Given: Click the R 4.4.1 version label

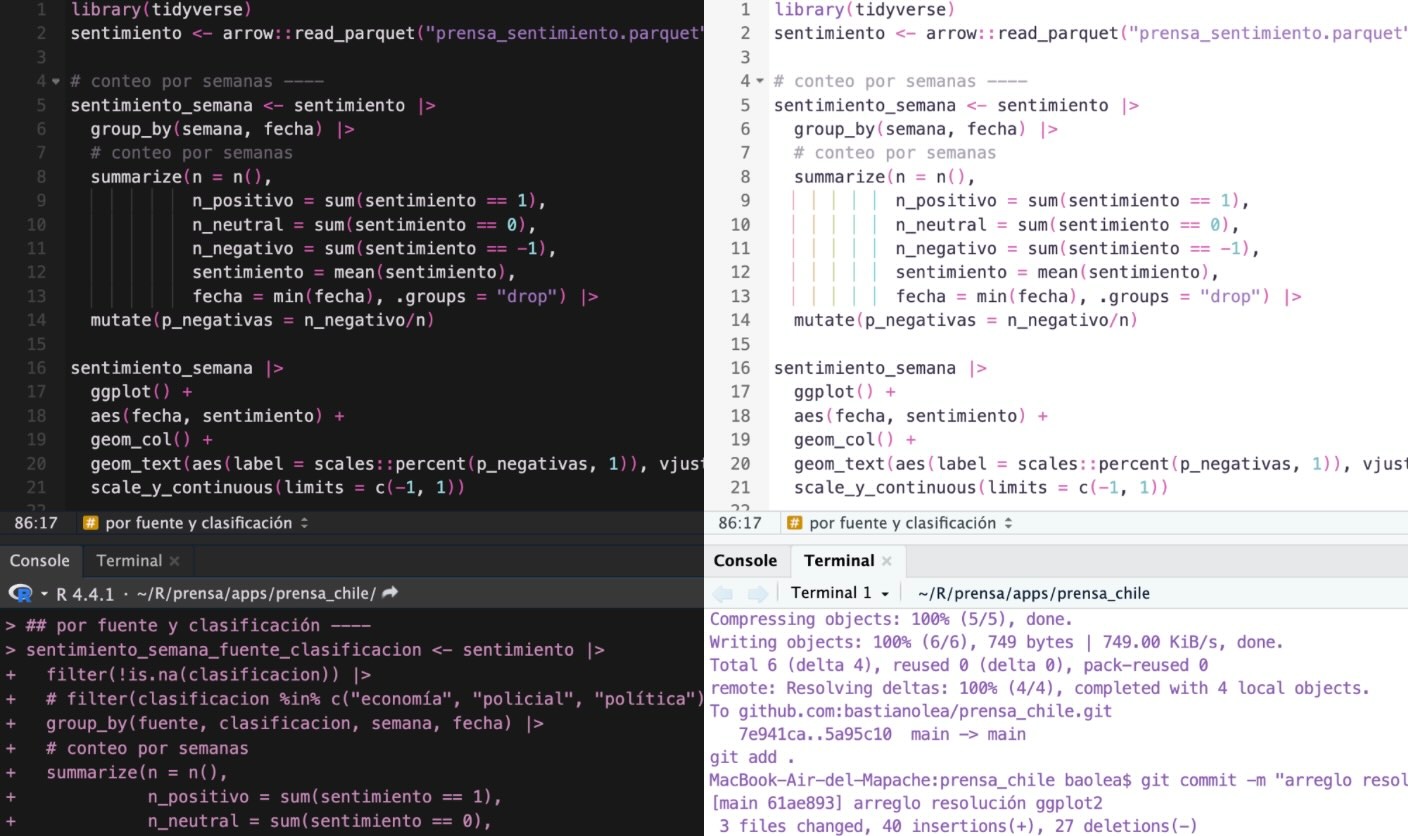Looking at the screenshot, I should point(84,593).
